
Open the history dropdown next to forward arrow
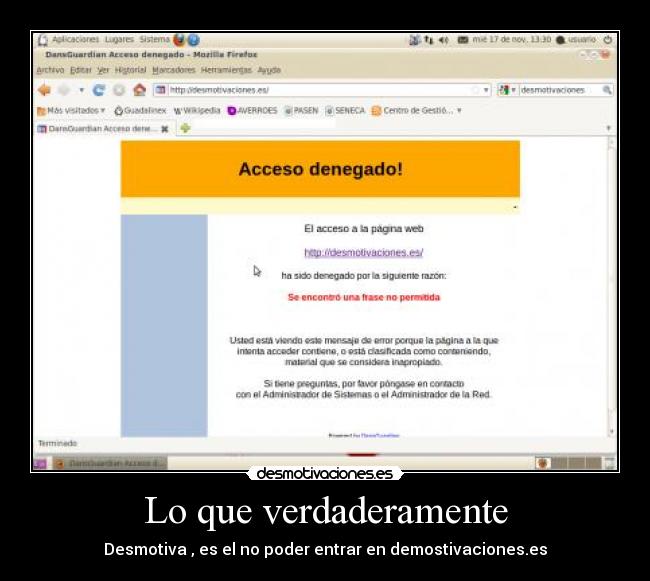click(x=82, y=90)
